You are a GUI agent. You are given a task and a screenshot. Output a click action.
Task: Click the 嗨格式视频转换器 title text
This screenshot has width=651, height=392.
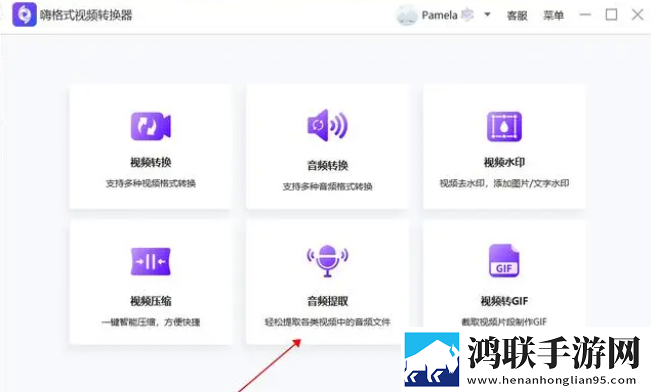coord(86,15)
